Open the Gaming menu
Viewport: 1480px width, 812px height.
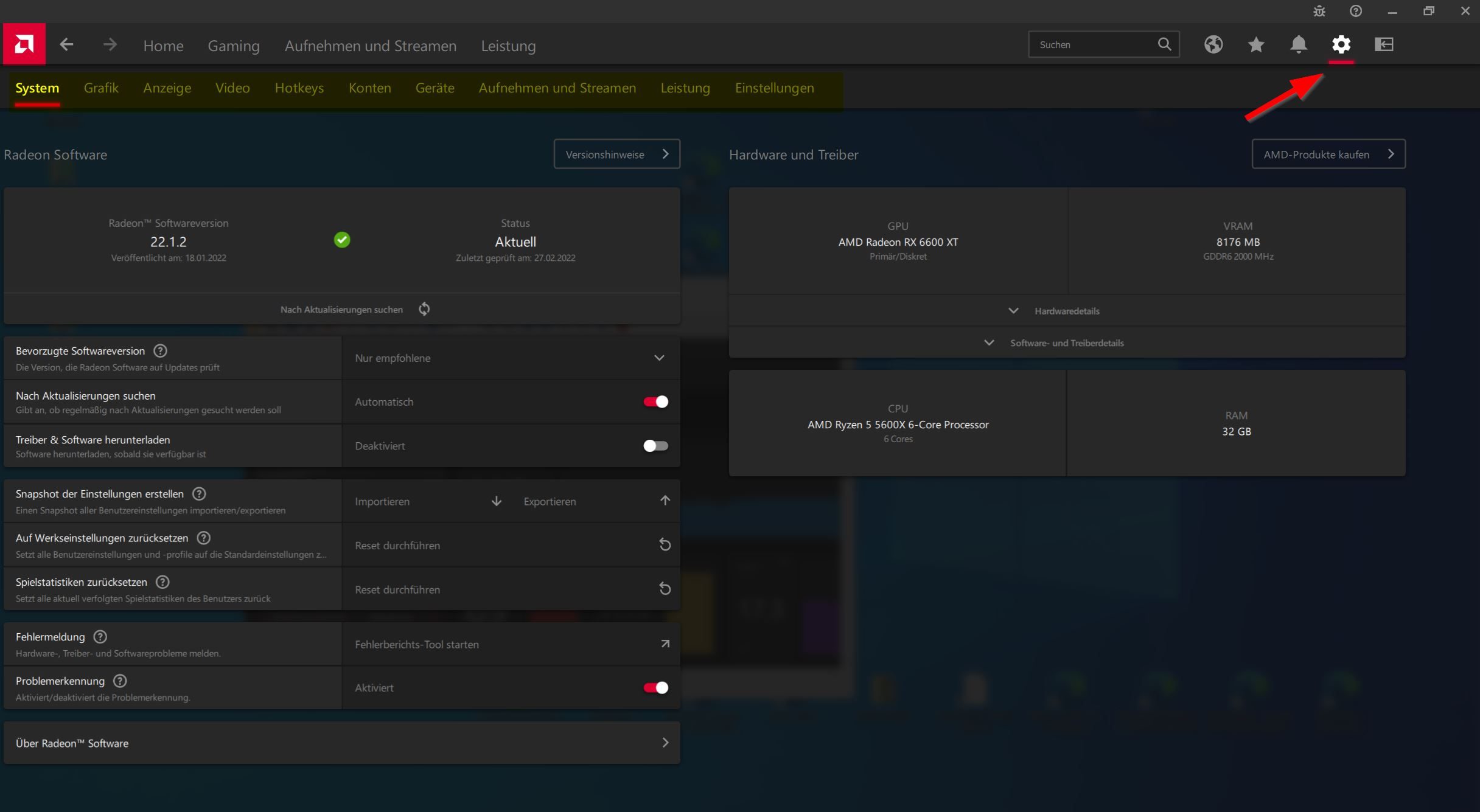[x=234, y=46]
